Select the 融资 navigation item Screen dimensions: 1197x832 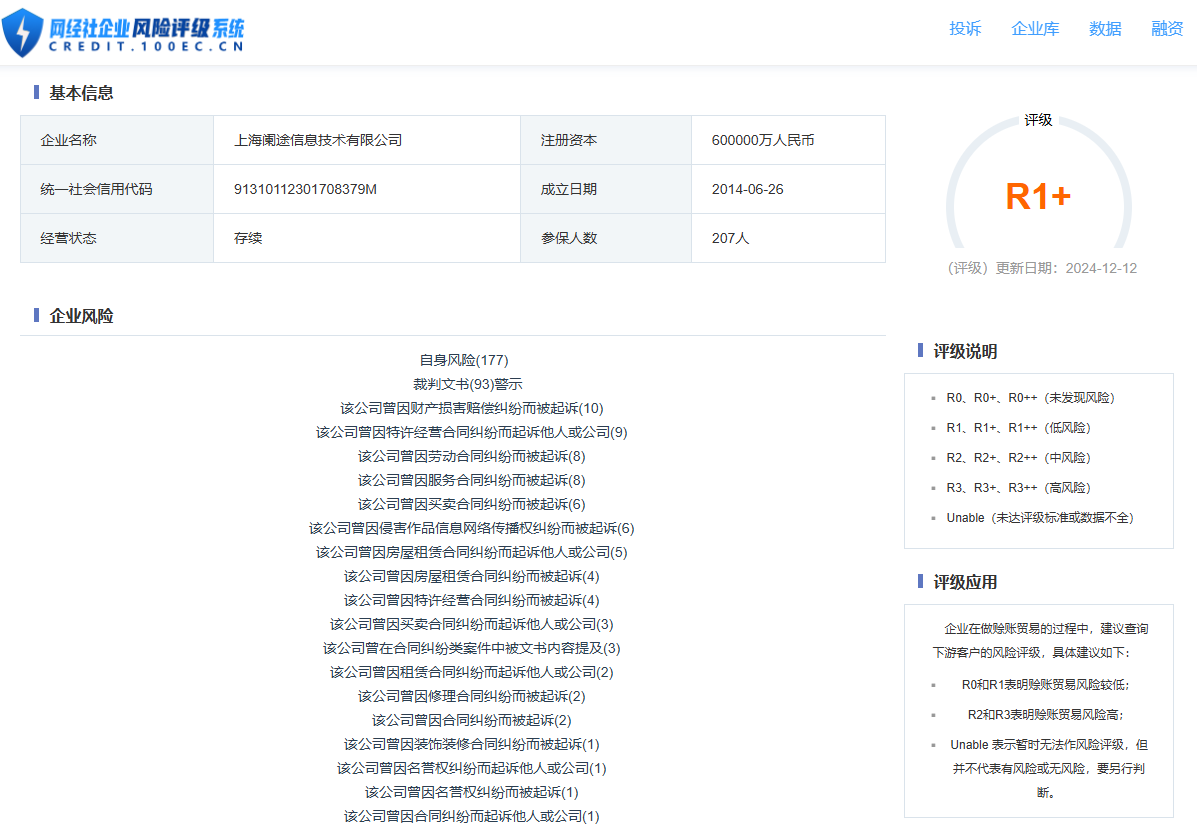tap(1167, 29)
